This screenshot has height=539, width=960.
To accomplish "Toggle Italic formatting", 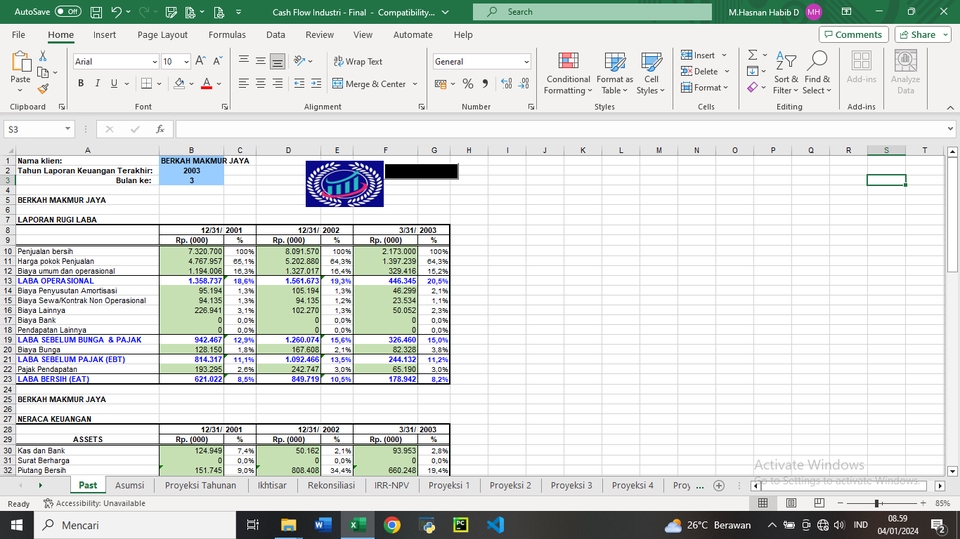I will click(97, 83).
